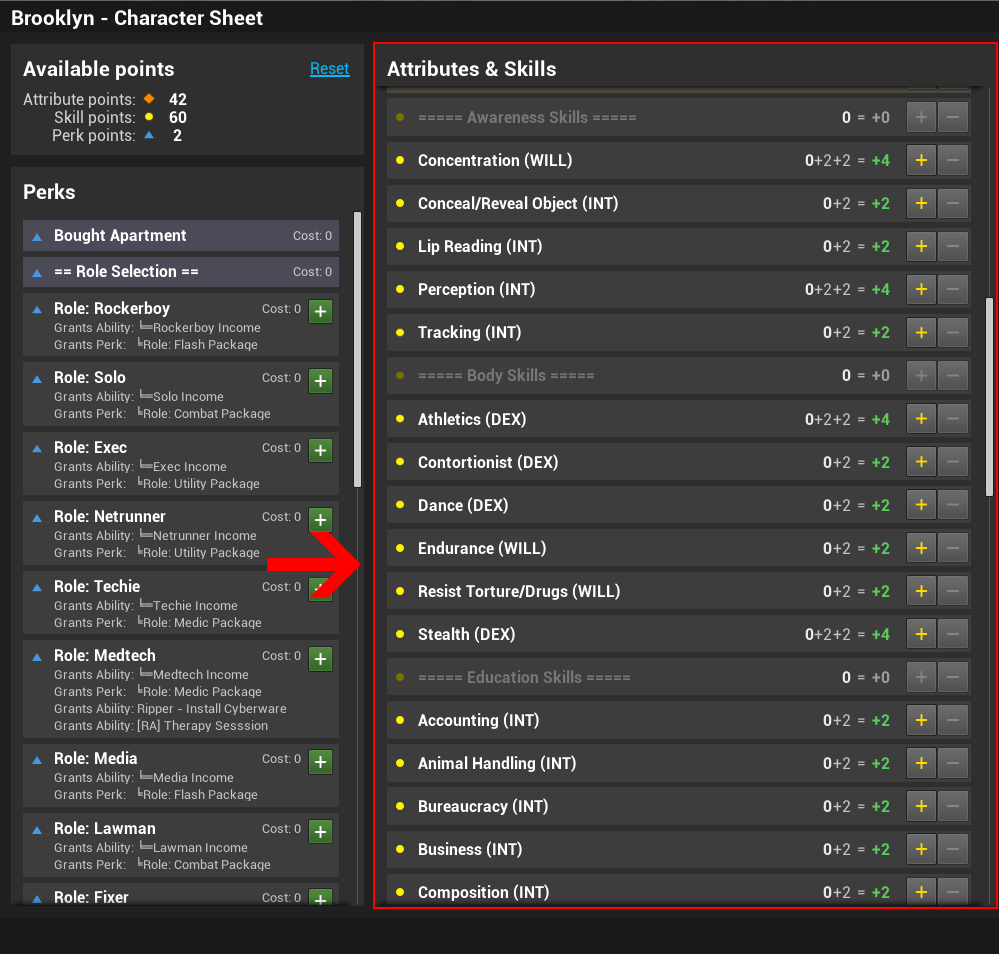Click the Reset link for available points
Screen dimensions: 999x954
(x=329, y=69)
